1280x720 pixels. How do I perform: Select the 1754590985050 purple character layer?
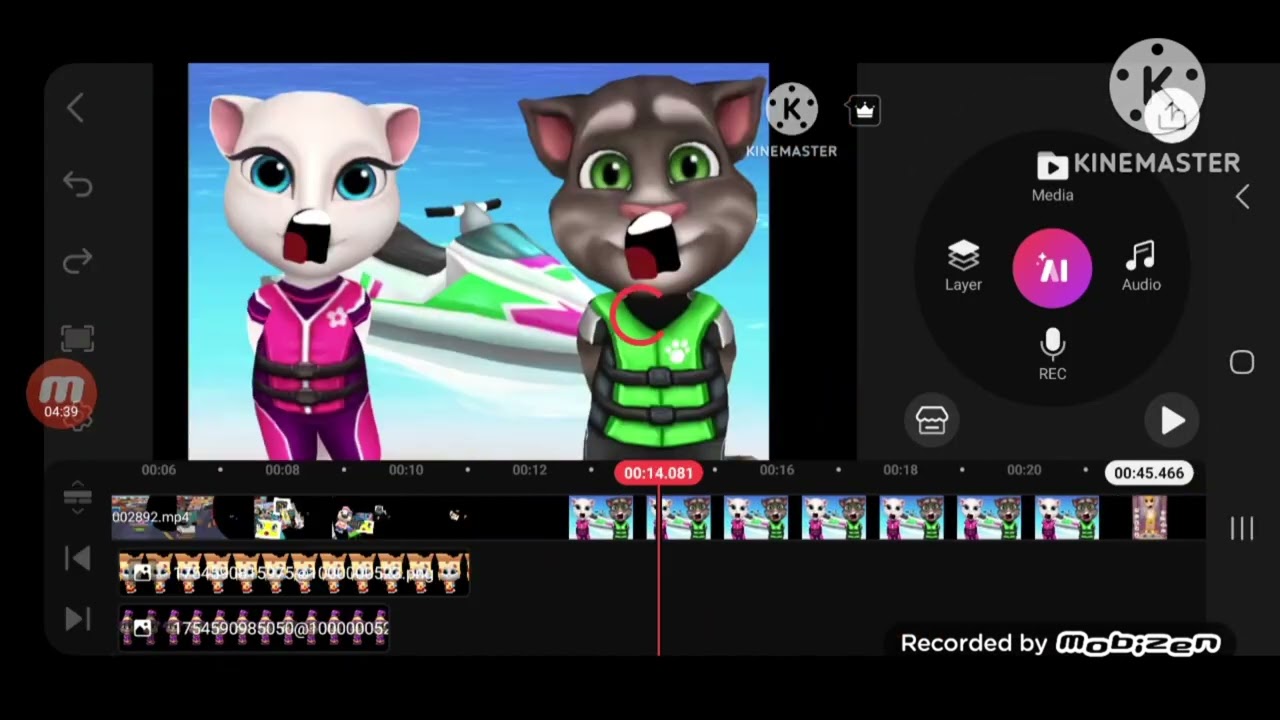tap(254, 628)
